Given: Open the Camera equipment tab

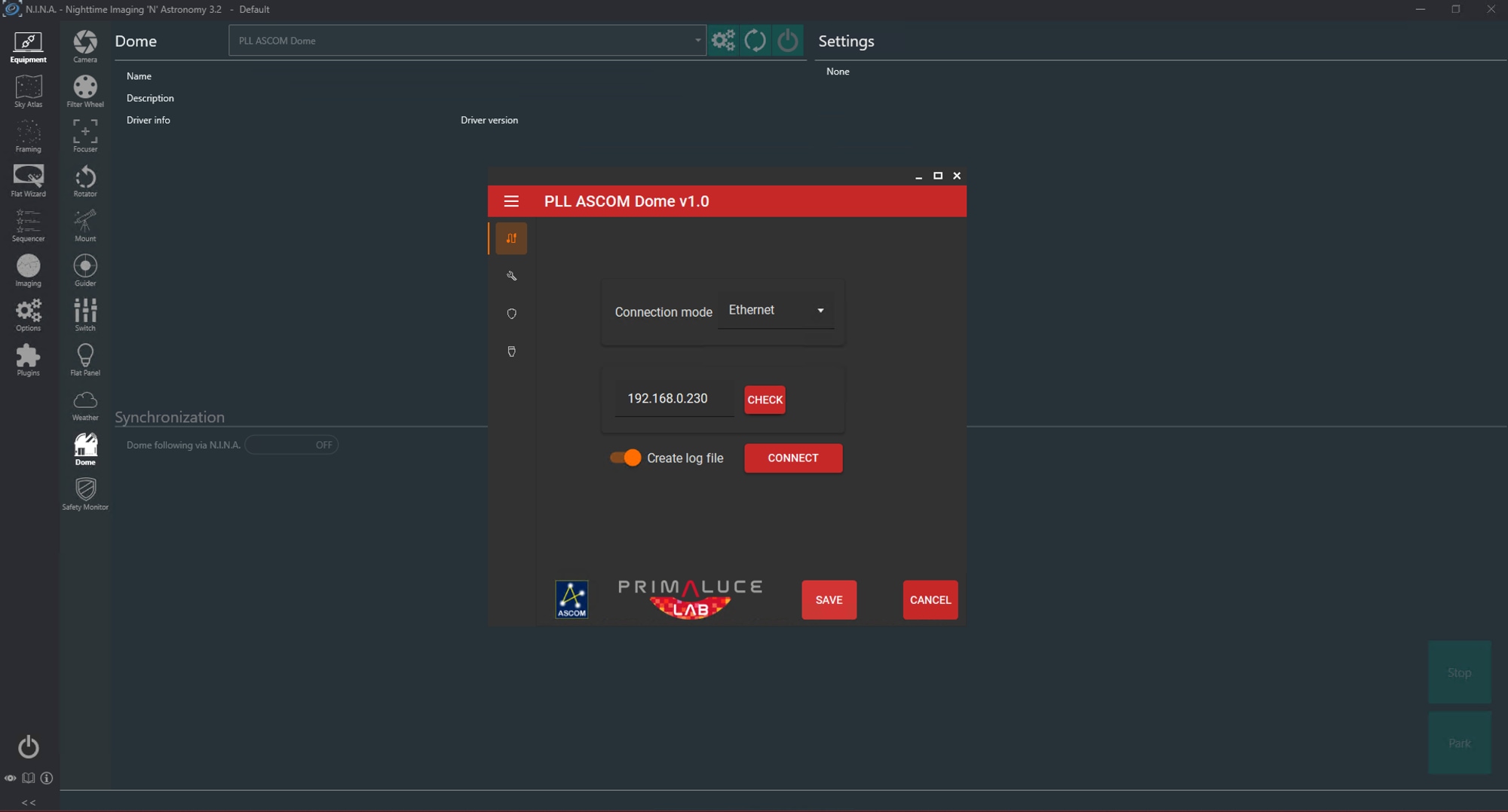Looking at the screenshot, I should (x=85, y=46).
